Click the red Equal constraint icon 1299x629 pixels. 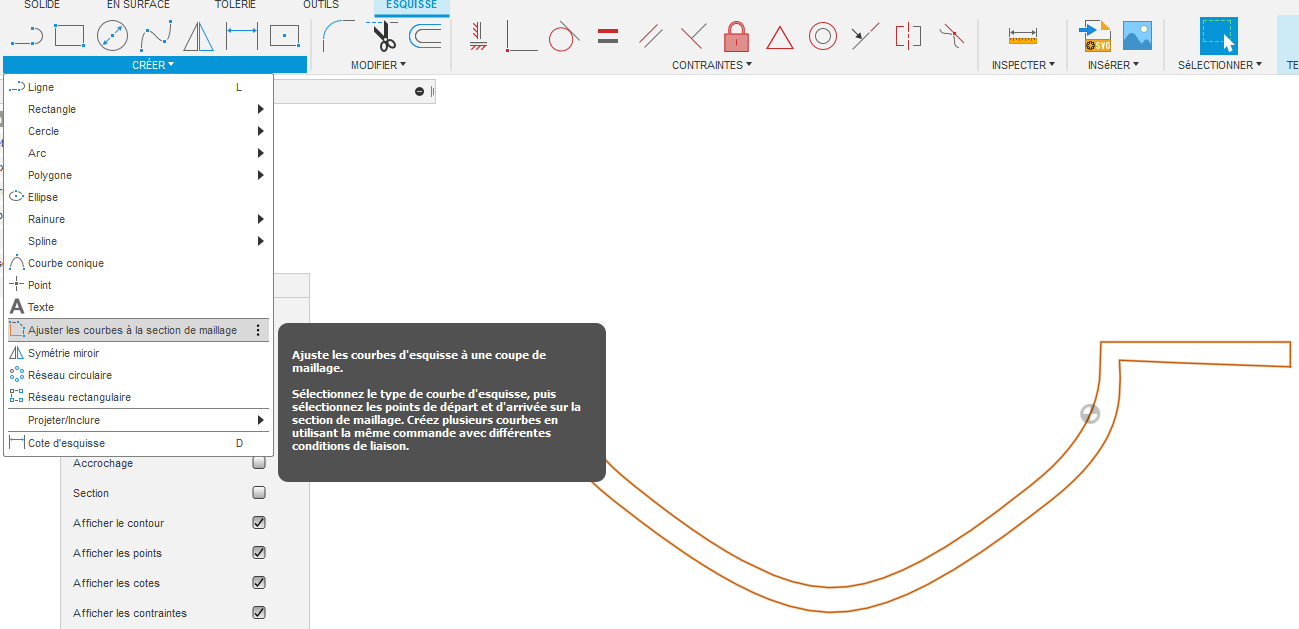pyautogui.click(x=607, y=37)
